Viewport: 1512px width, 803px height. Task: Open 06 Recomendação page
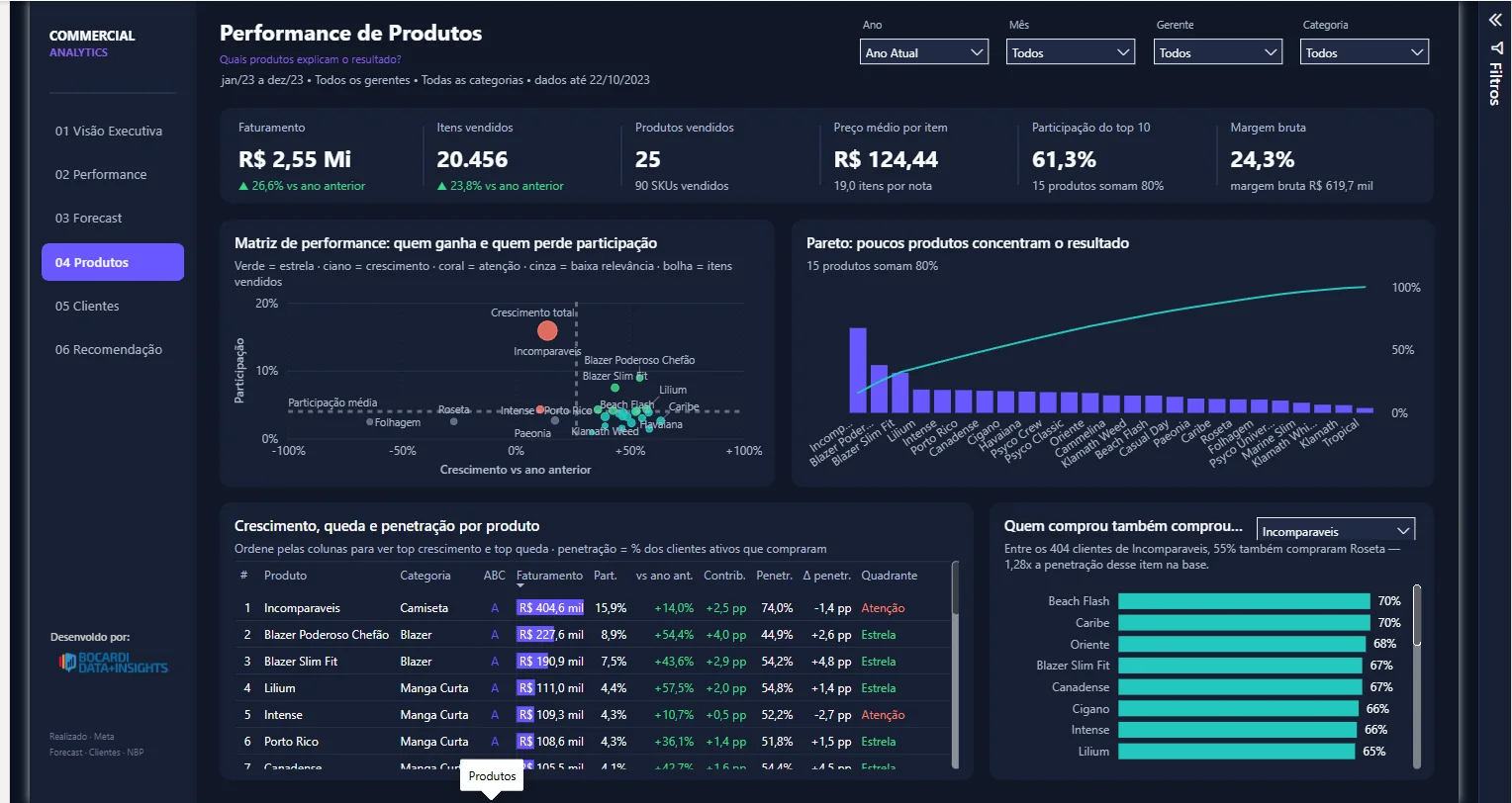point(113,349)
